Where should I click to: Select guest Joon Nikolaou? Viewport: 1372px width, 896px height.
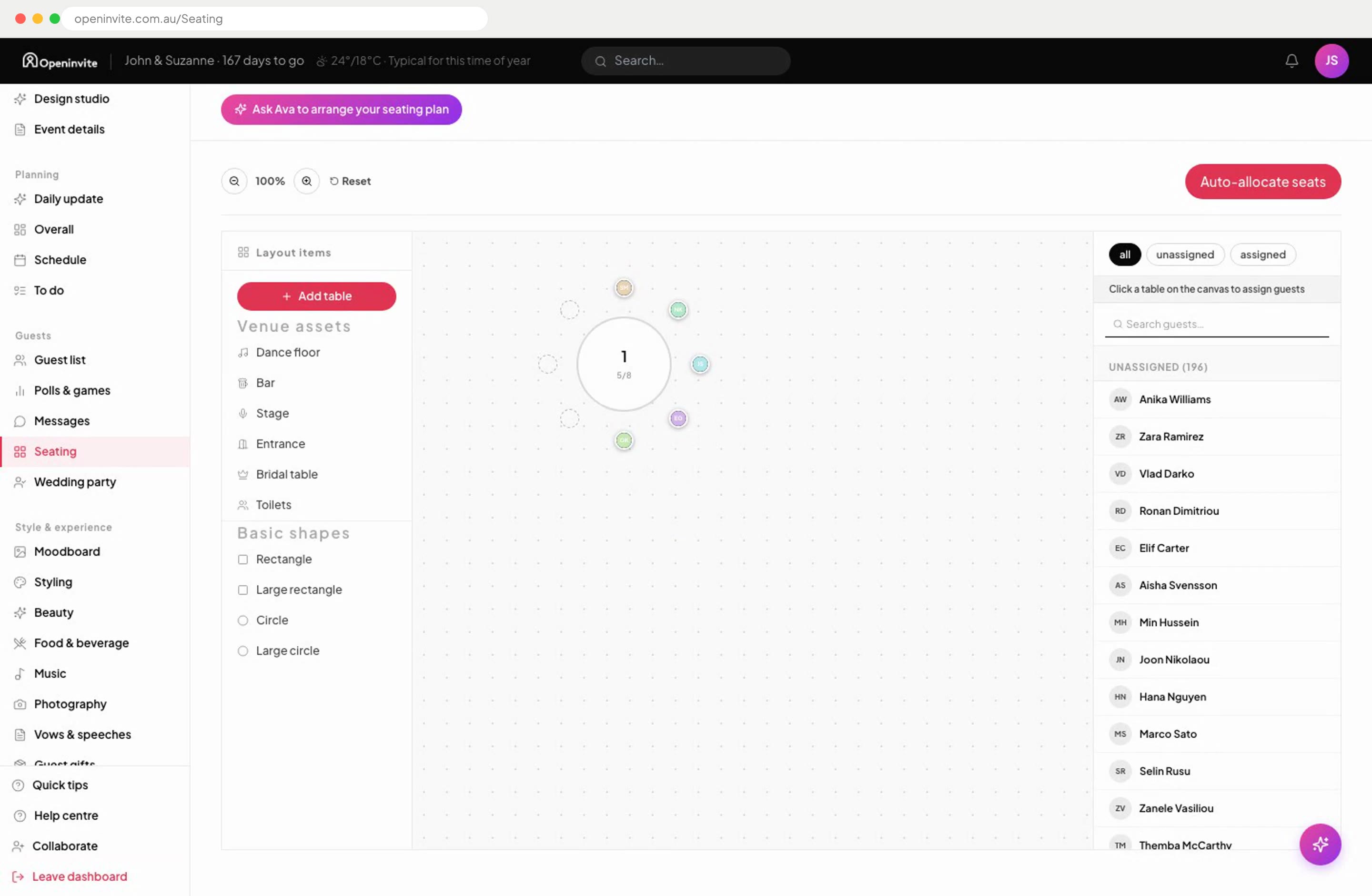(x=1216, y=660)
